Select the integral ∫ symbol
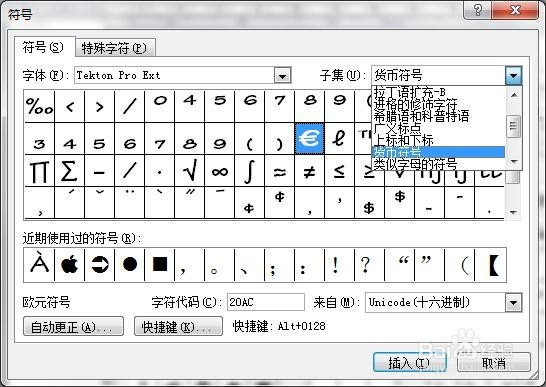 click(x=250, y=171)
